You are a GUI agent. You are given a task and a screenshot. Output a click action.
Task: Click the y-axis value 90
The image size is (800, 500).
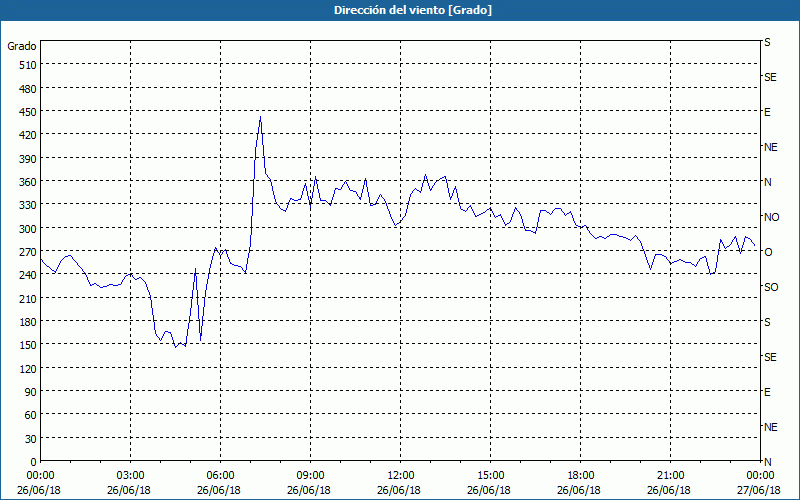[x=31, y=392]
